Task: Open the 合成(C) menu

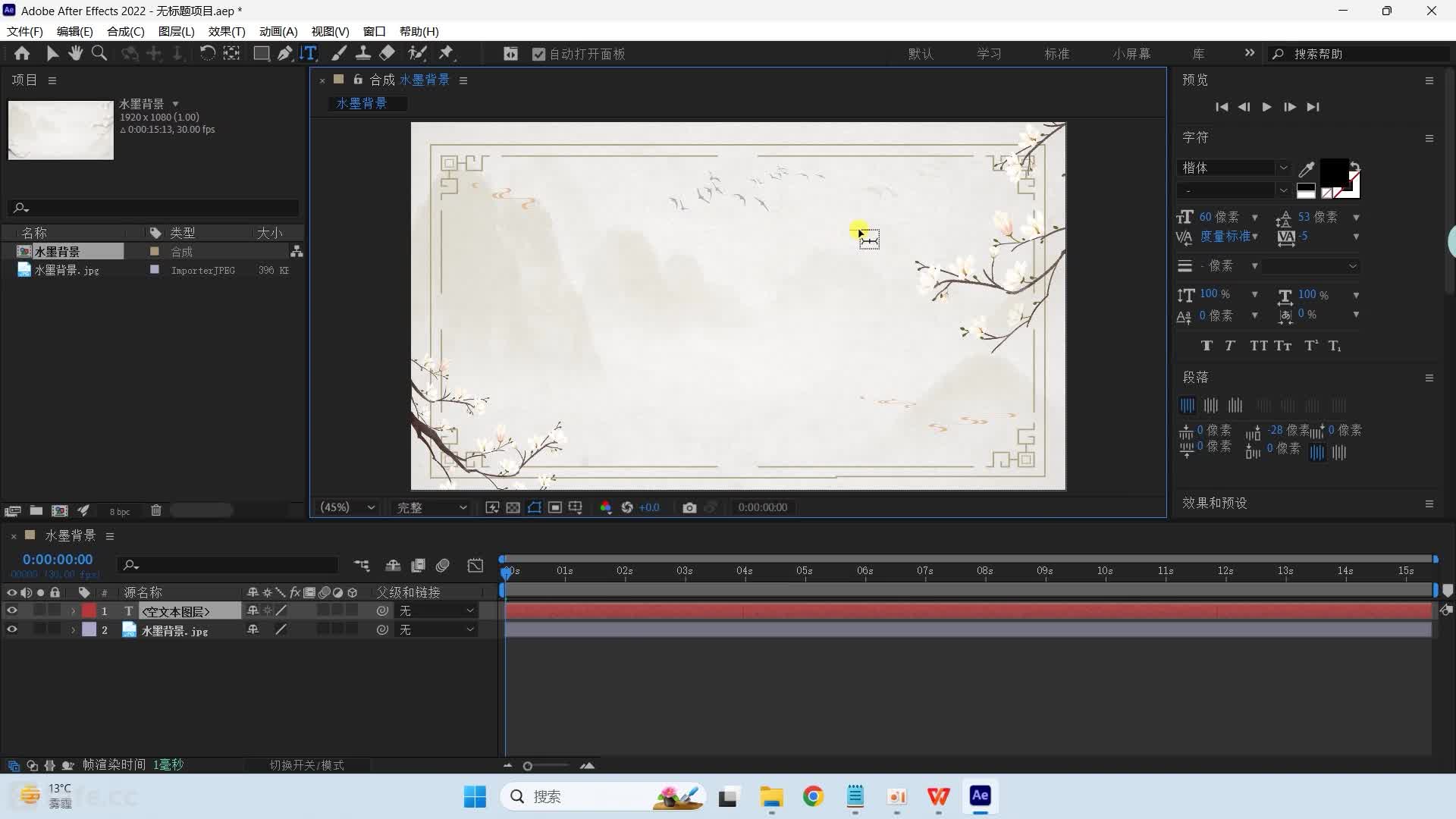Action: point(126,31)
